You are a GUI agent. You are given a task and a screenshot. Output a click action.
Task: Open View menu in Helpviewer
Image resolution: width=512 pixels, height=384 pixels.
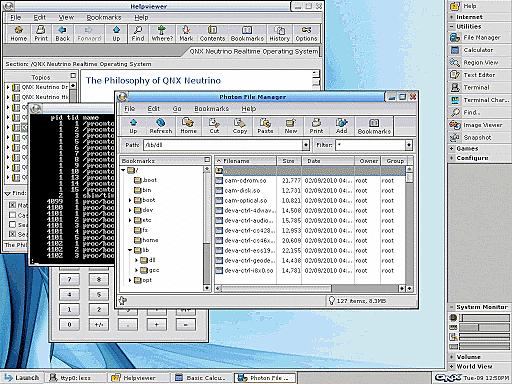66,17
